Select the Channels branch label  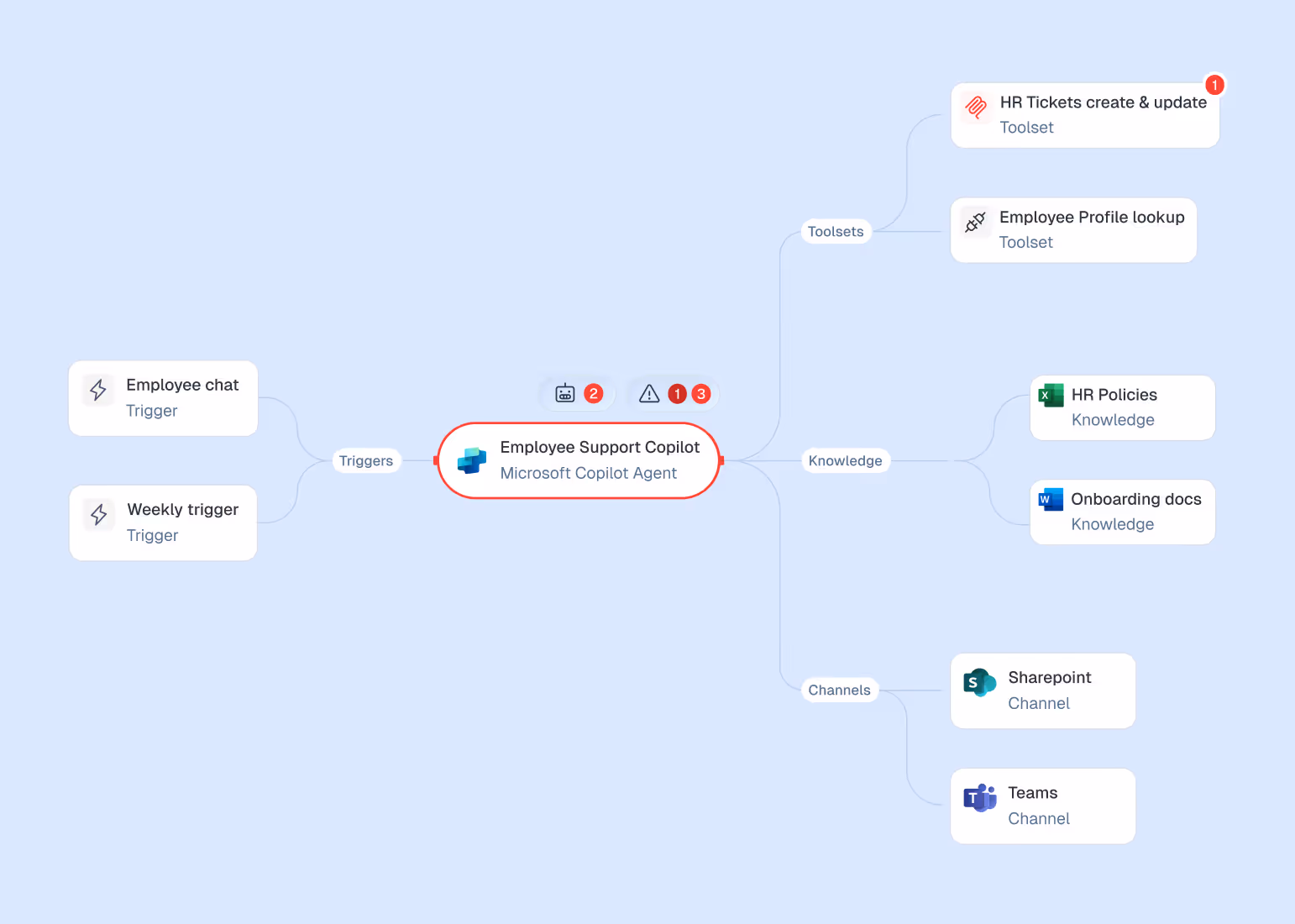point(840,690)
